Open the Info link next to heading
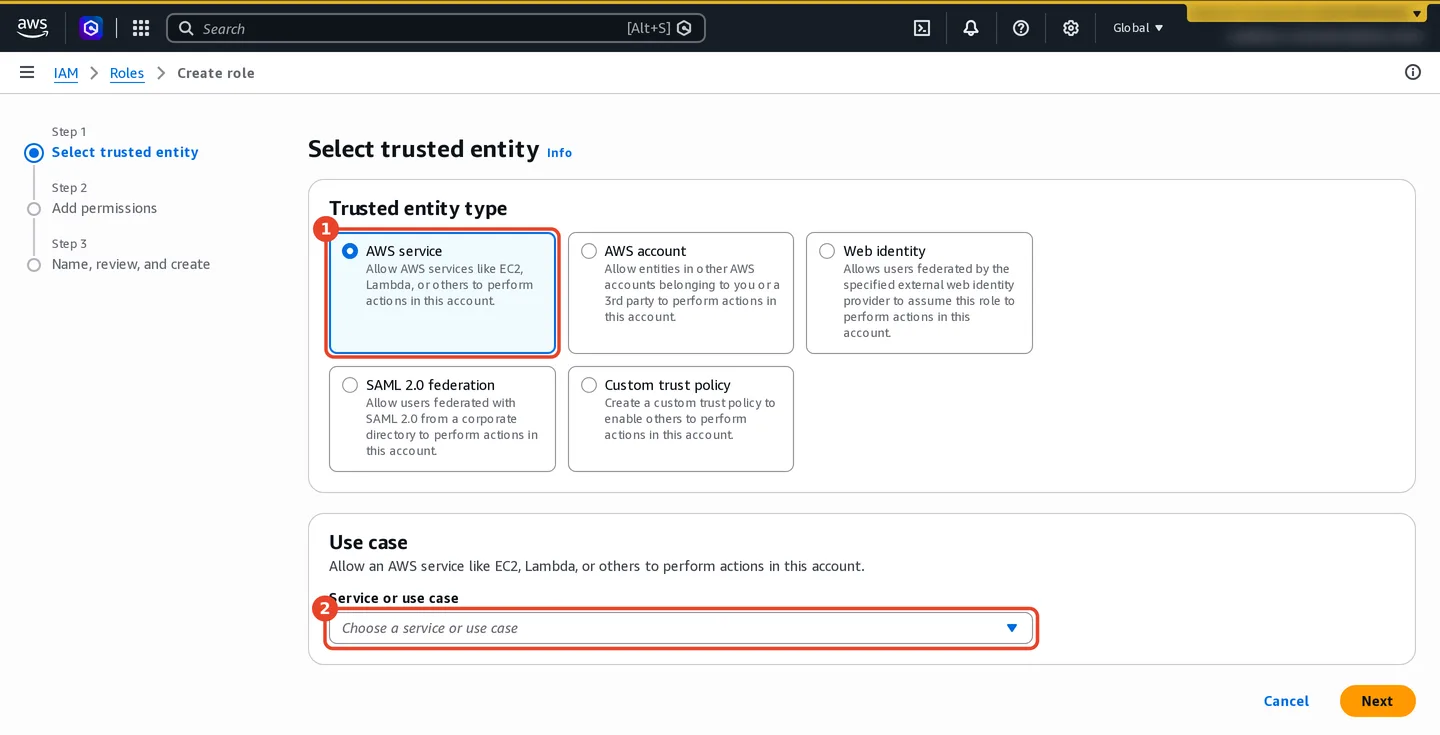This screenshot has height=735, width=1440. pos(559,153)
